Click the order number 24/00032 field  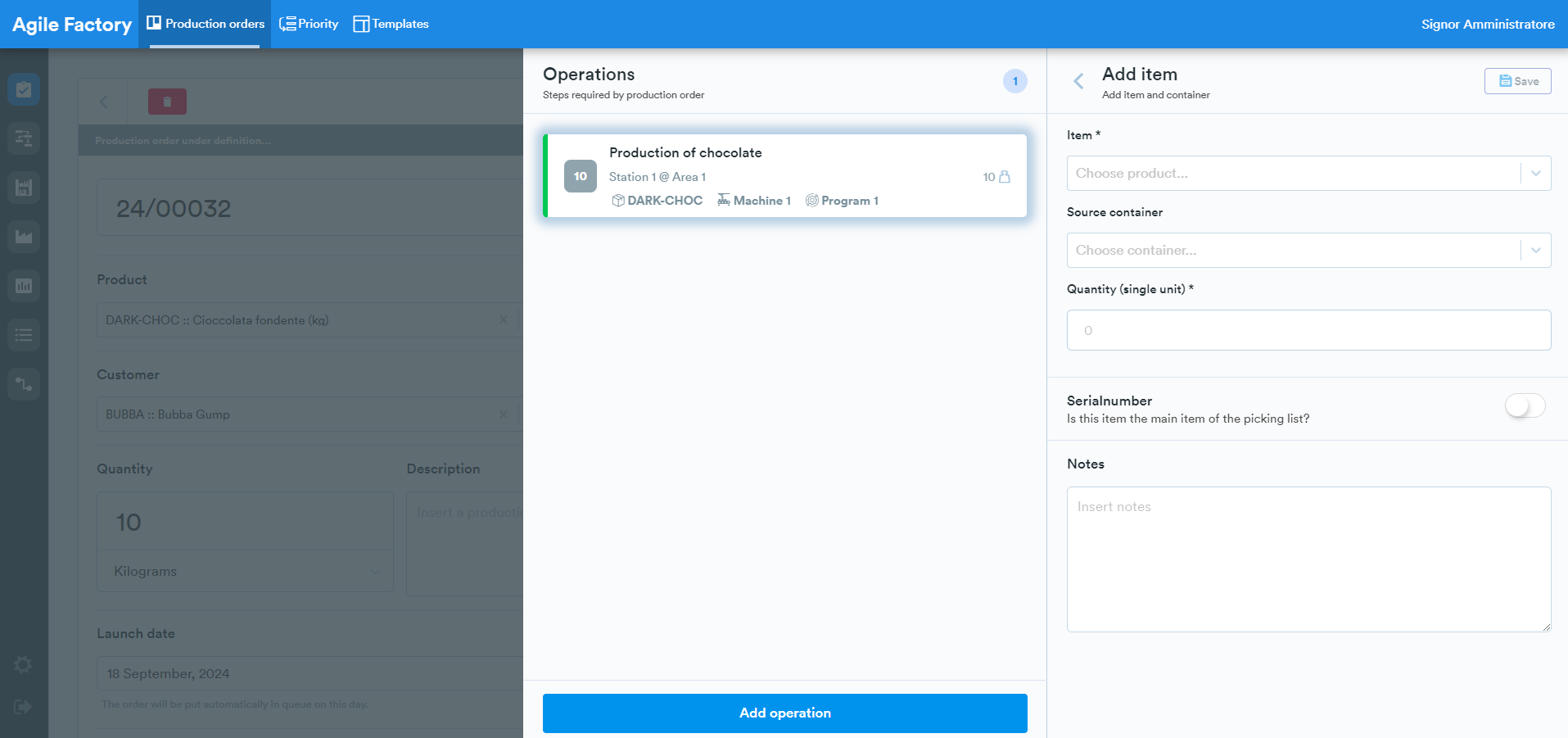310,208
